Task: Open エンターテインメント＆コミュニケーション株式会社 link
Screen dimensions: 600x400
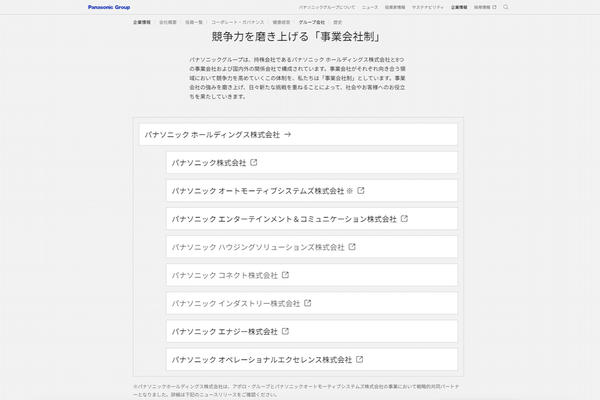Action: pos(312,219)
